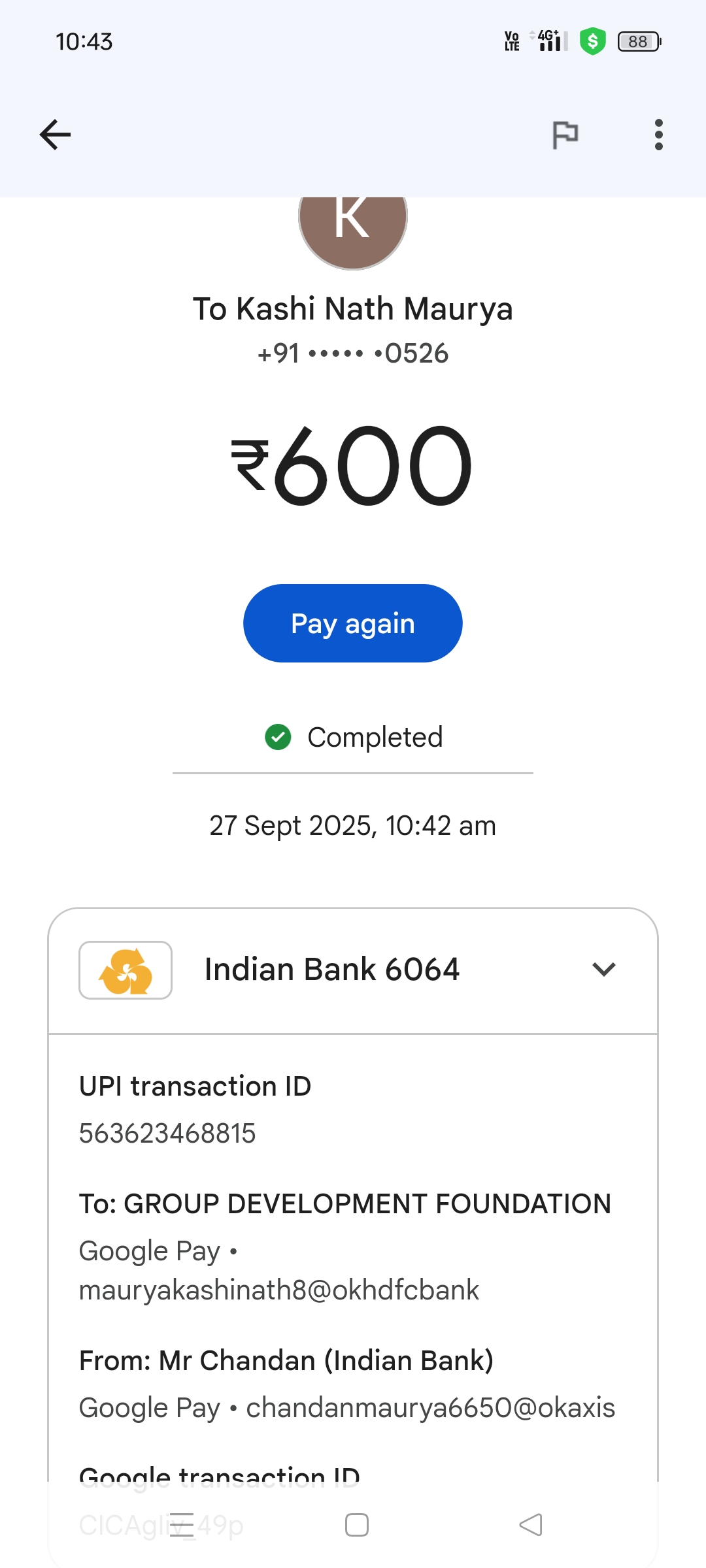Tap the chandanmaurya6650@okaxis UPI address
706x1568 pixels.
[431, 1408]
